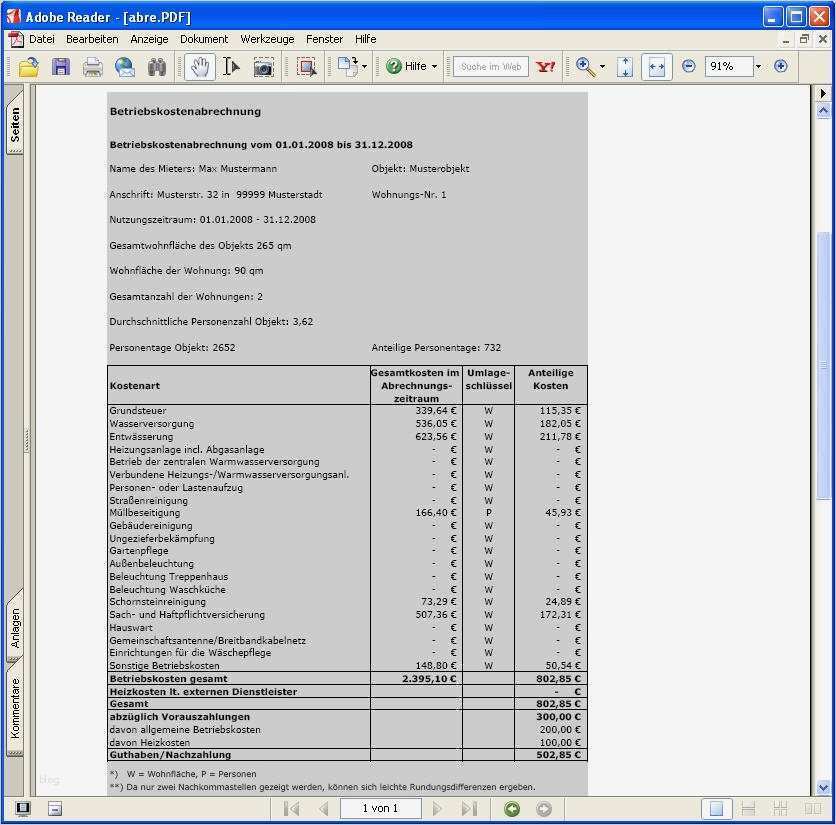Open a file with the folder icon
Image resolution: width=836 pixels, height=825 pixels.
(x=27, y=66)
